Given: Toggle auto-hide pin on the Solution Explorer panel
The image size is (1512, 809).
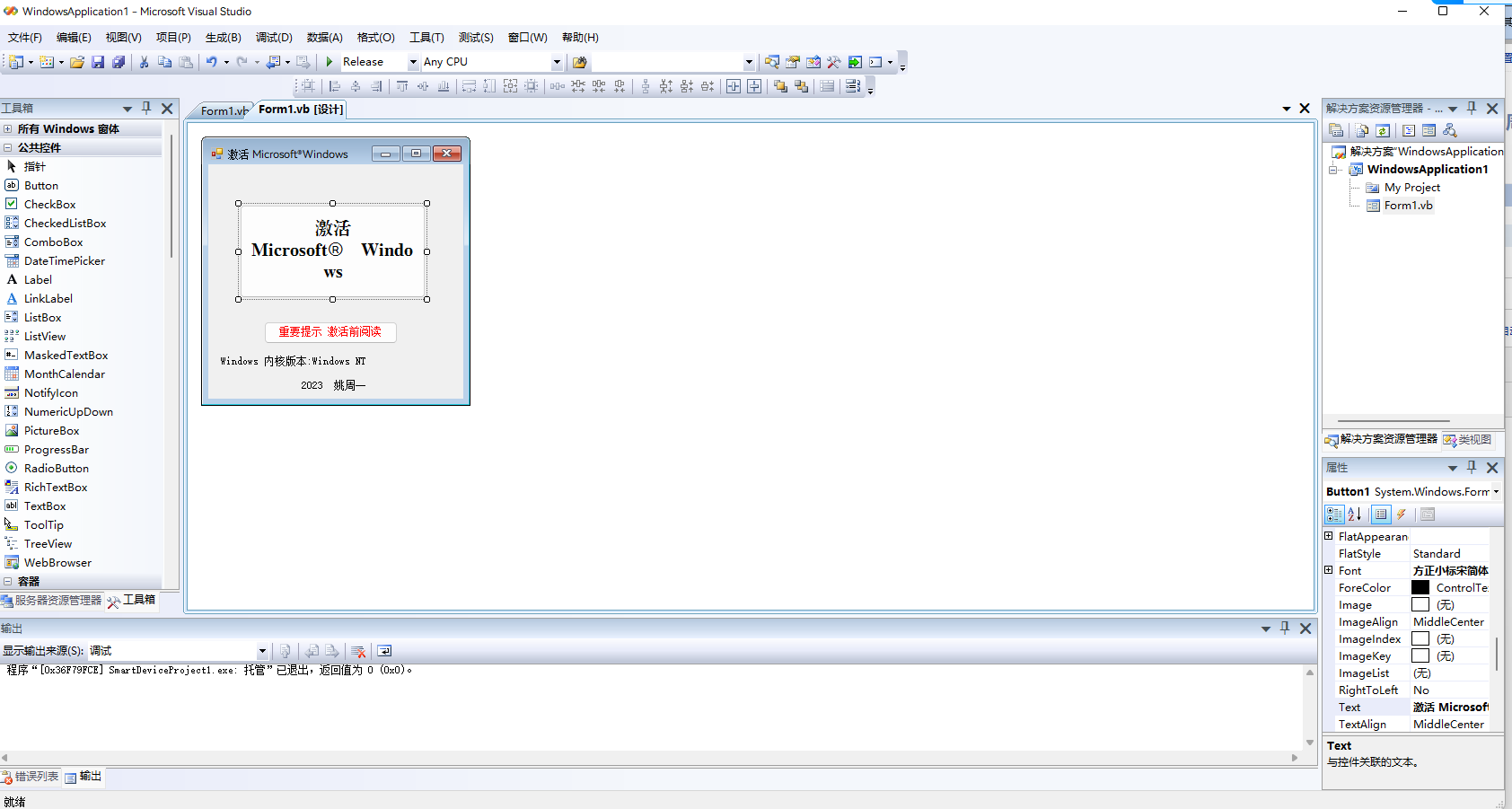Looking at the screenshot, I should [x=1472, y=108].
